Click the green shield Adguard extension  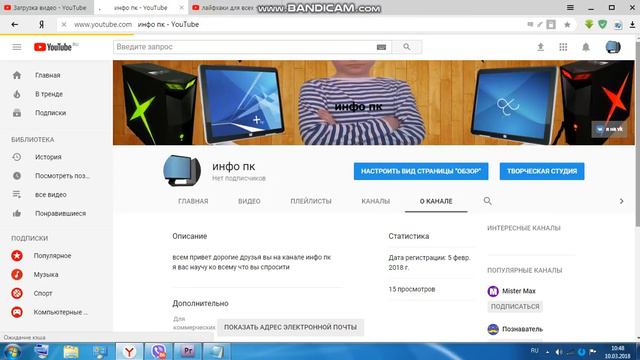point(603,24)
